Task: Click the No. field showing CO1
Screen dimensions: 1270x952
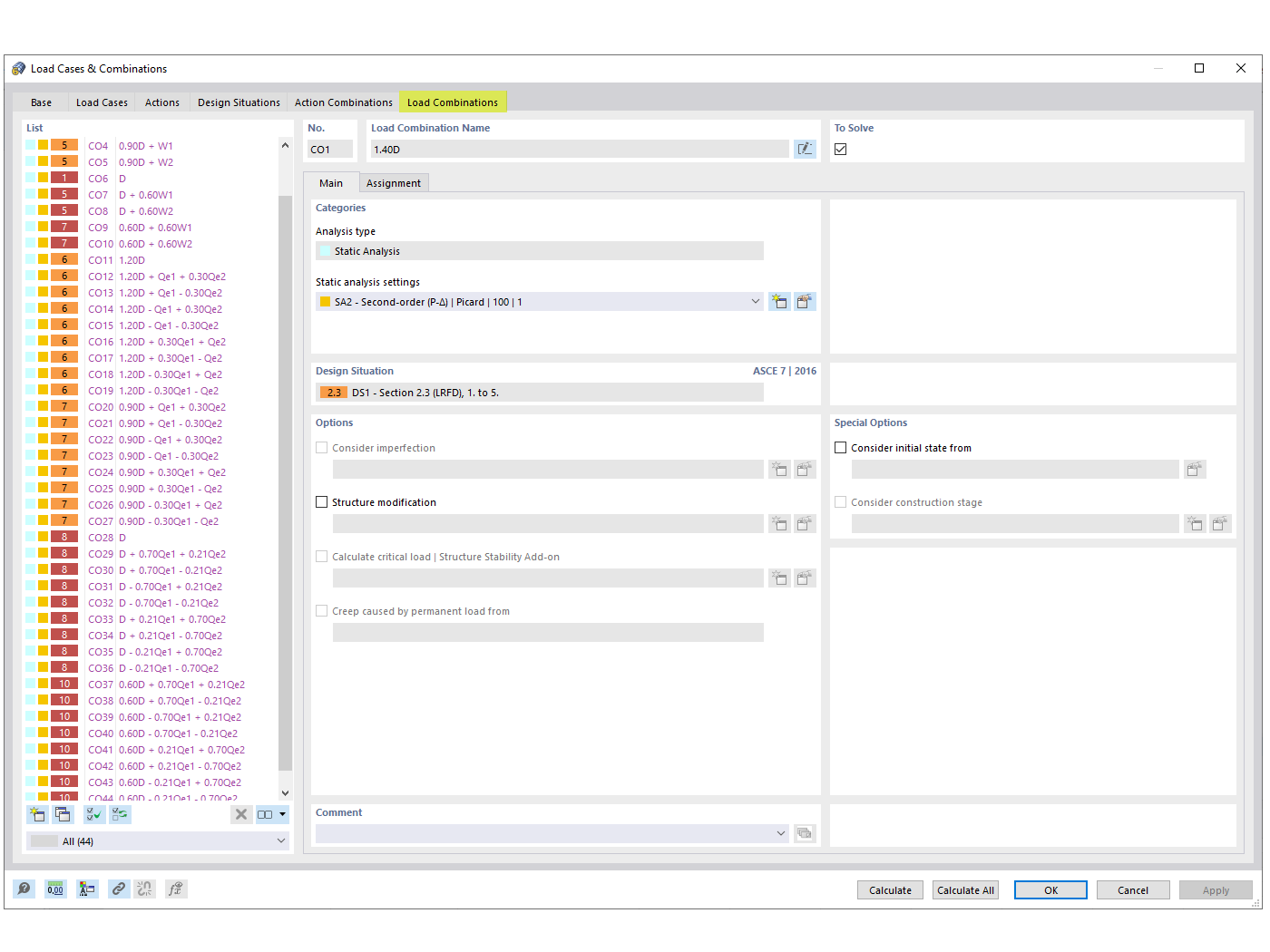Action: [330, 150]
